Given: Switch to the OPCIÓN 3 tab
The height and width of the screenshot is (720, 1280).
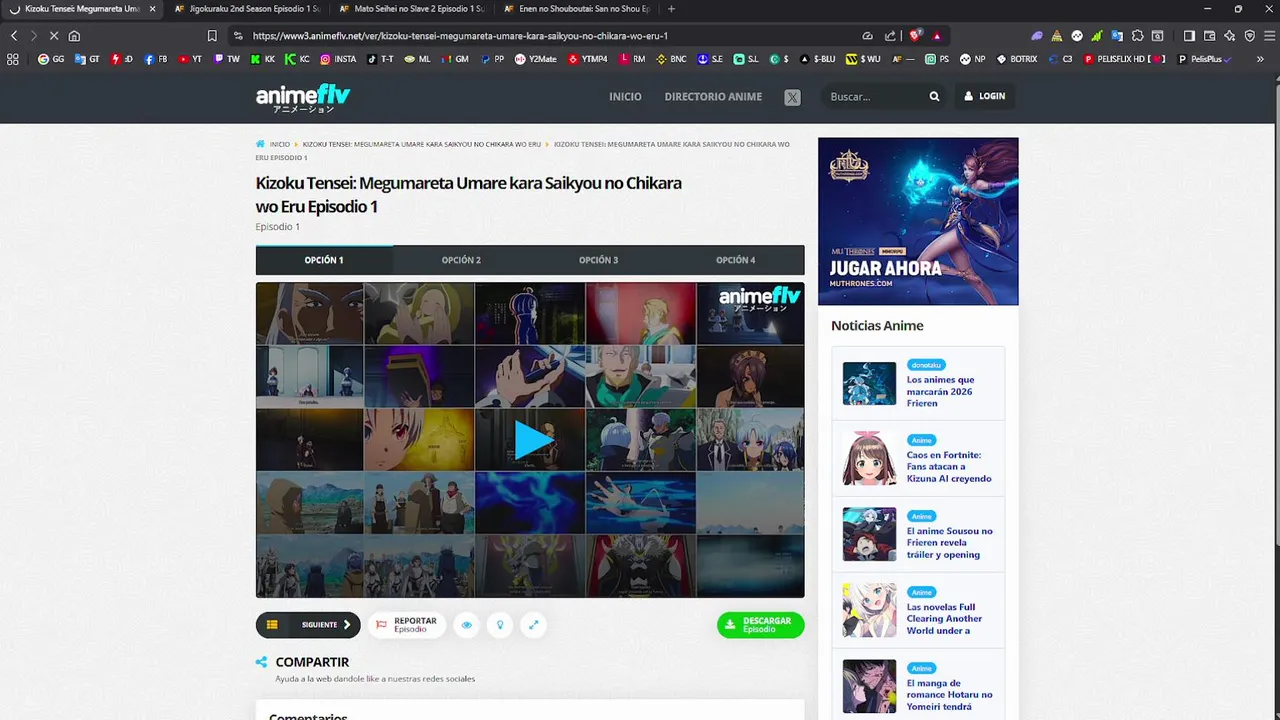Looking at the screenshot, I should coord(598,260).
